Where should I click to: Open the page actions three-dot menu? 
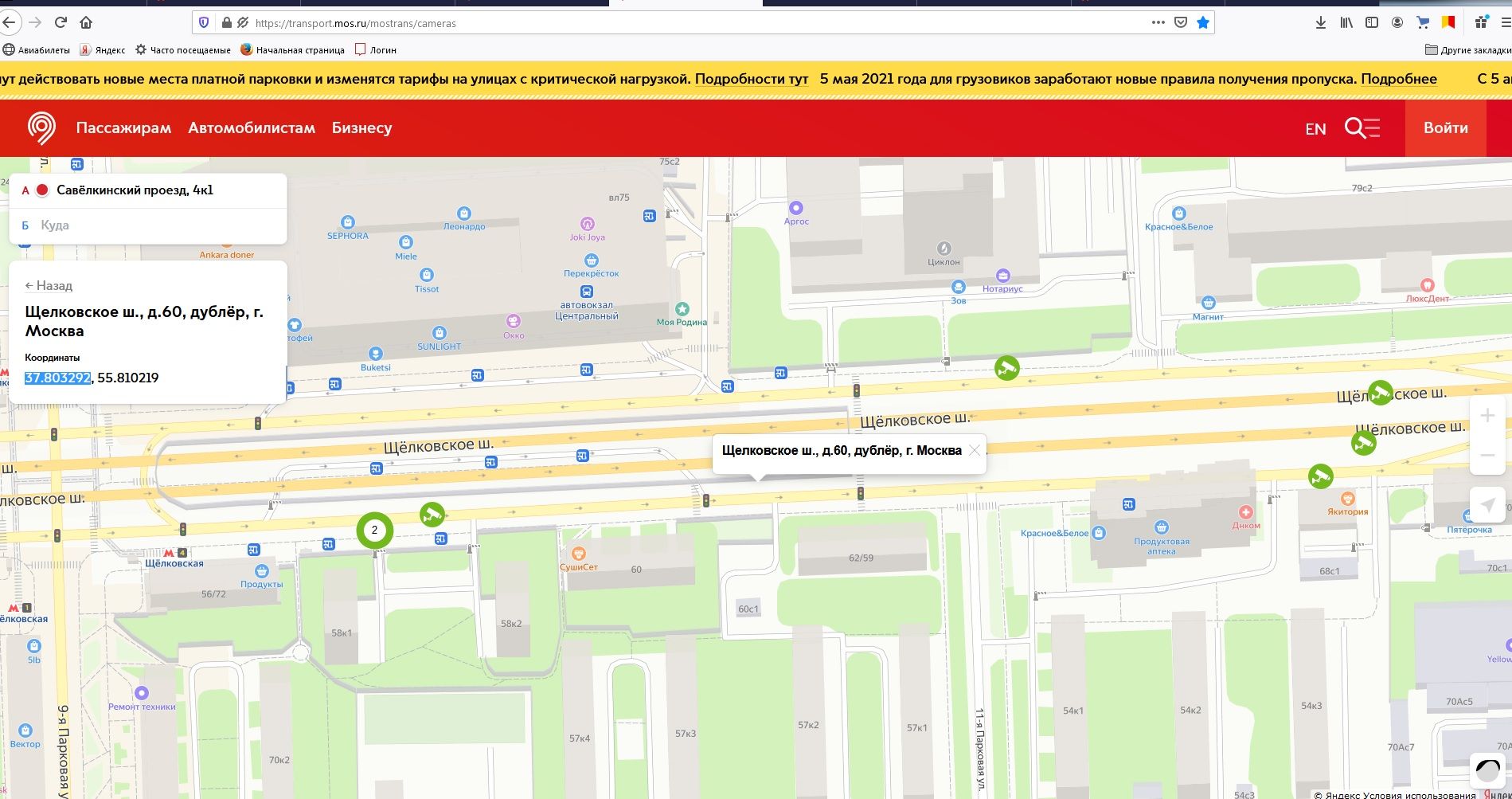1158,22
